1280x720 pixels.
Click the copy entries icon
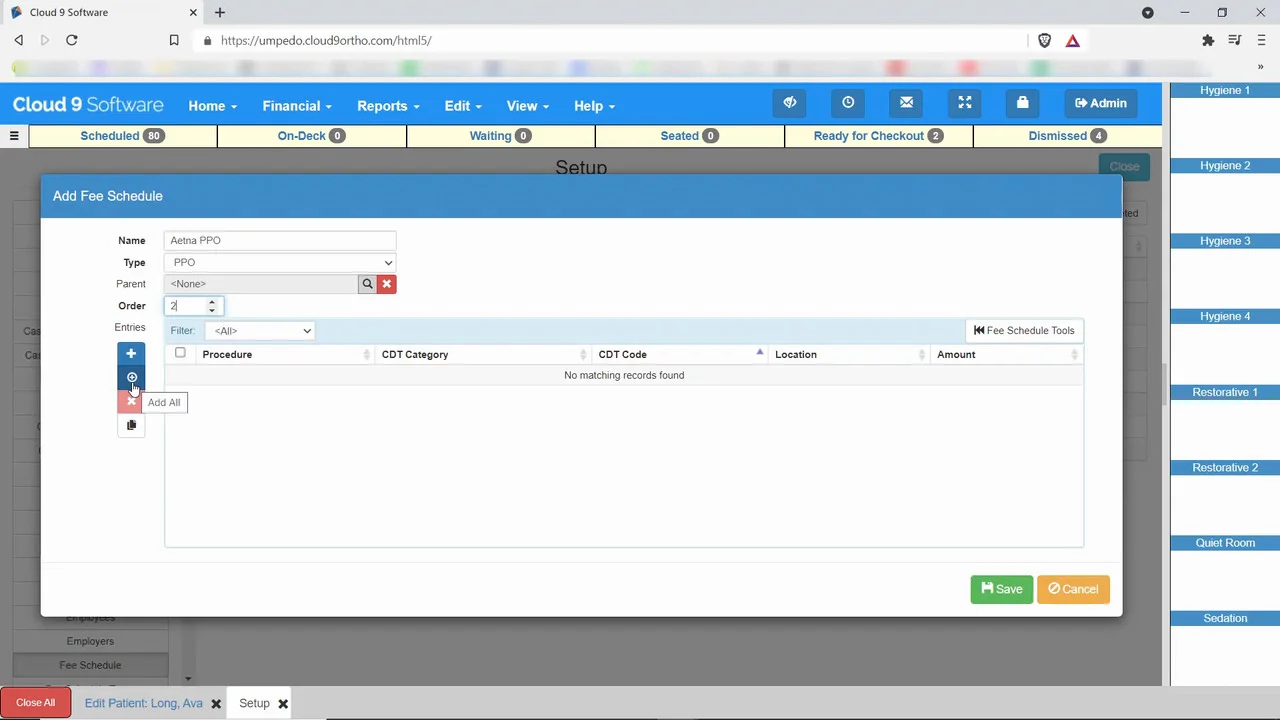131,425
